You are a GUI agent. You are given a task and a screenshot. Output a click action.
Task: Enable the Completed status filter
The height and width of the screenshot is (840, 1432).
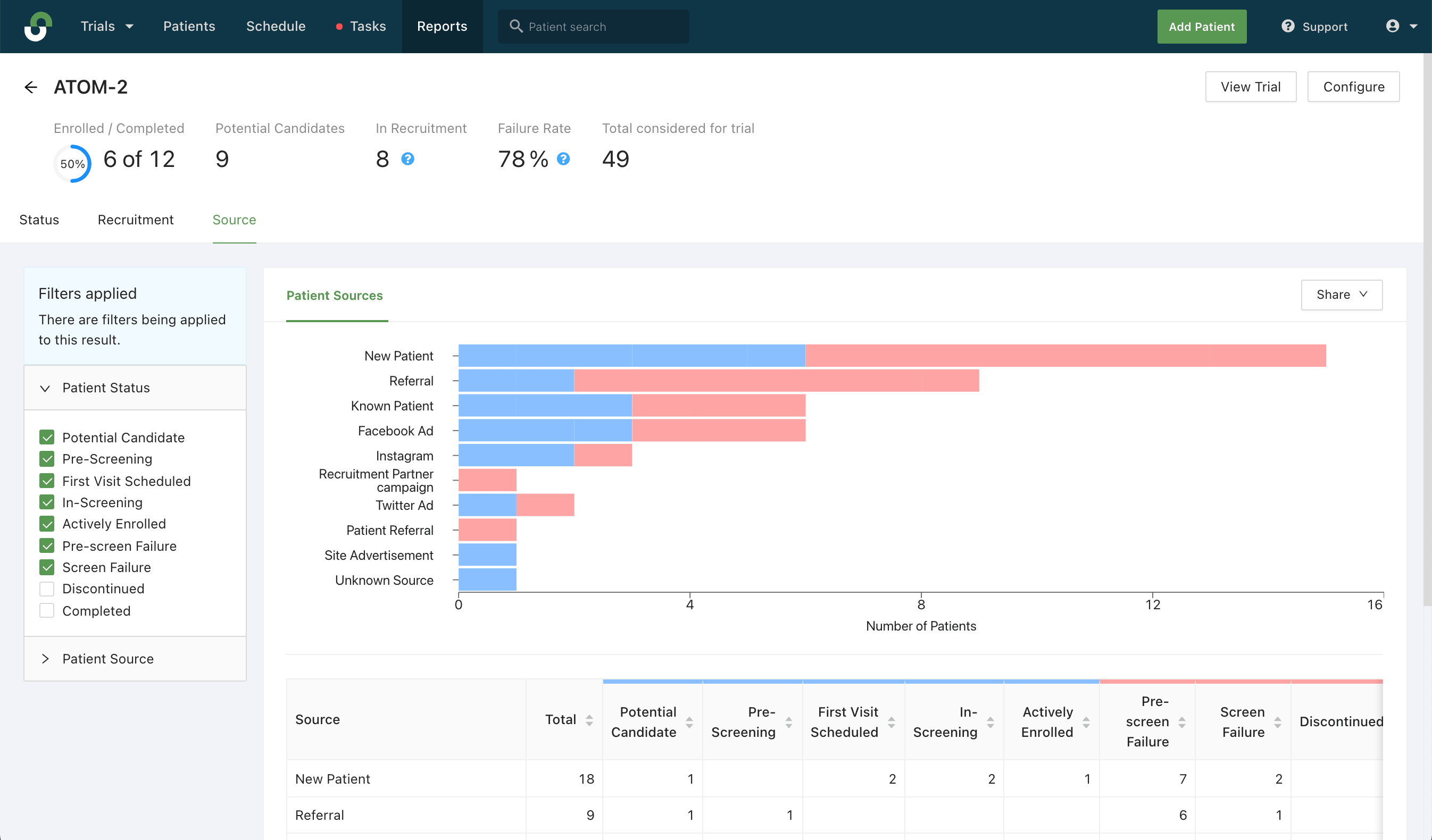(47, 610)
